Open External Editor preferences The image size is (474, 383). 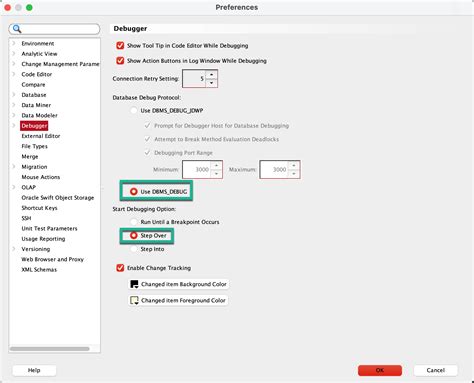41,136
